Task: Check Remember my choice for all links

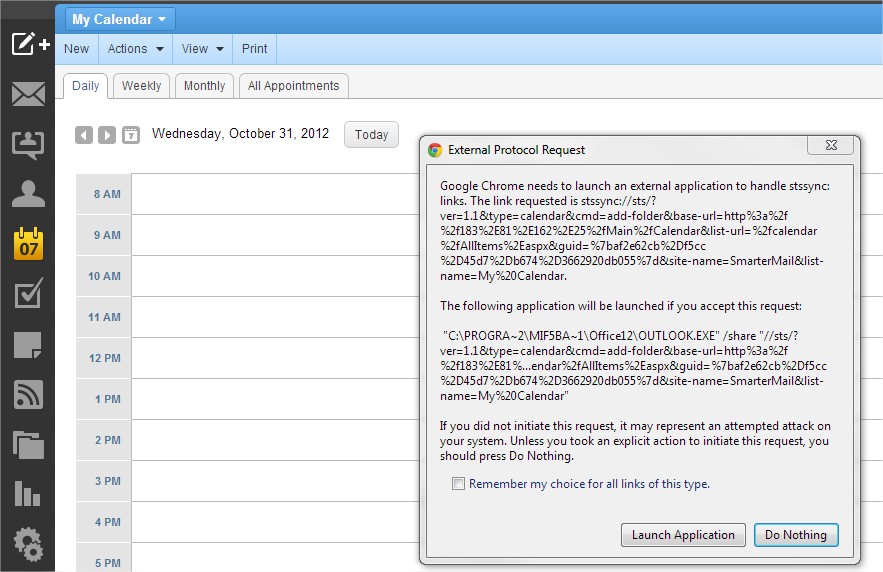Action: point(458,484)
